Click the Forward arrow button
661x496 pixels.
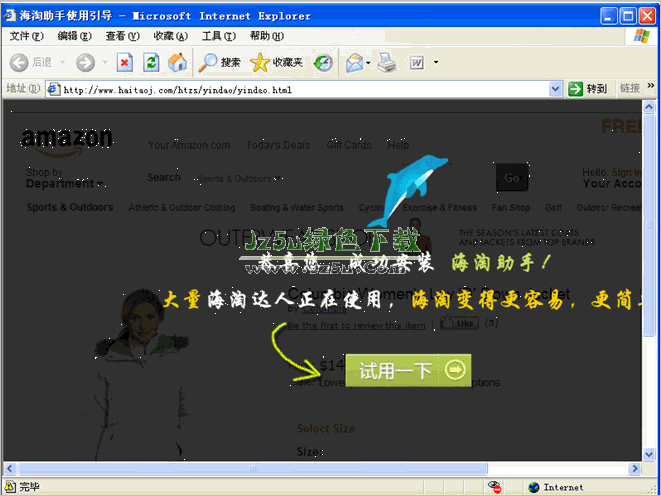pyautogui.click(x=85, y=63)
